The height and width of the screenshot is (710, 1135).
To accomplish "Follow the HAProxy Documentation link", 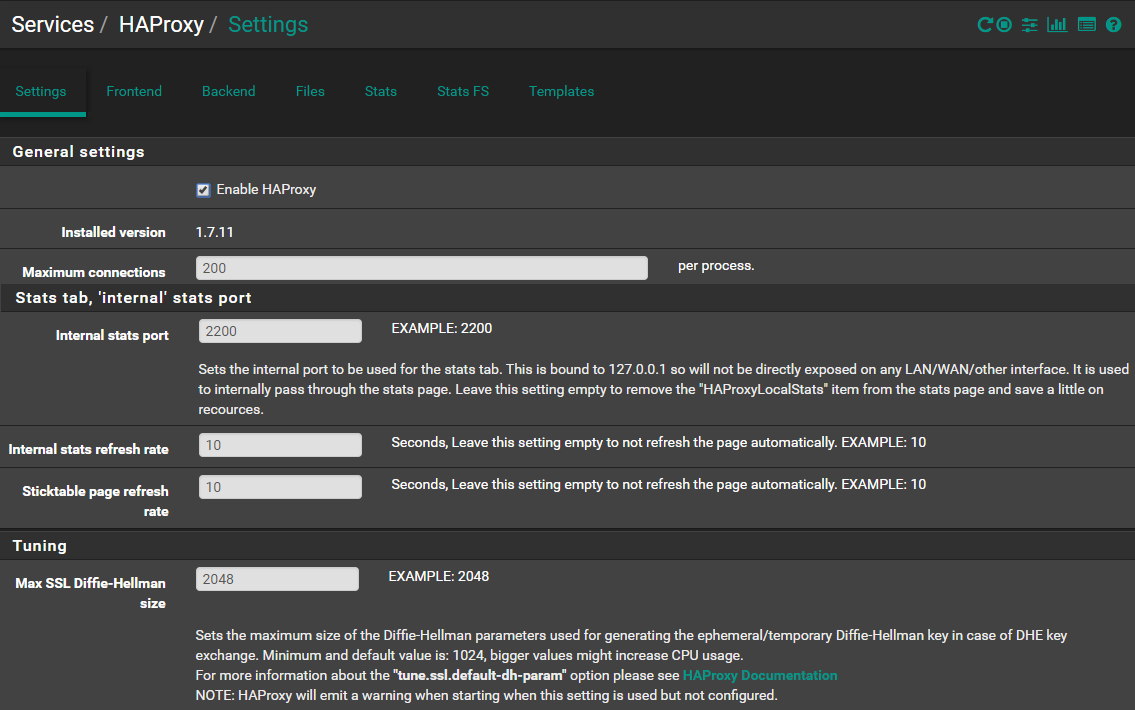I will coord(760,675).
